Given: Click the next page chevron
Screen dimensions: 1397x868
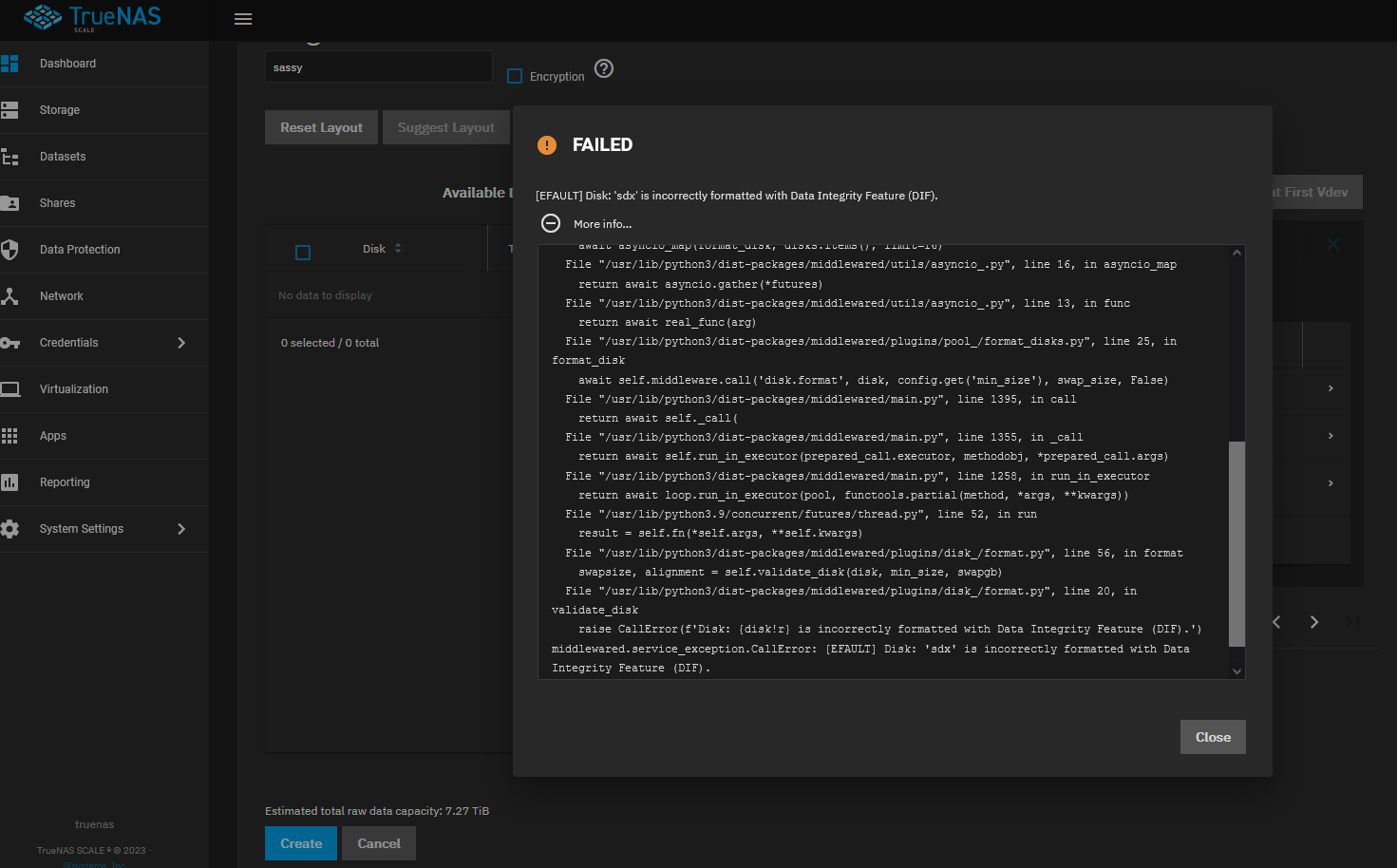Looking at the screenshot, I should click(x=1314, y=622).
